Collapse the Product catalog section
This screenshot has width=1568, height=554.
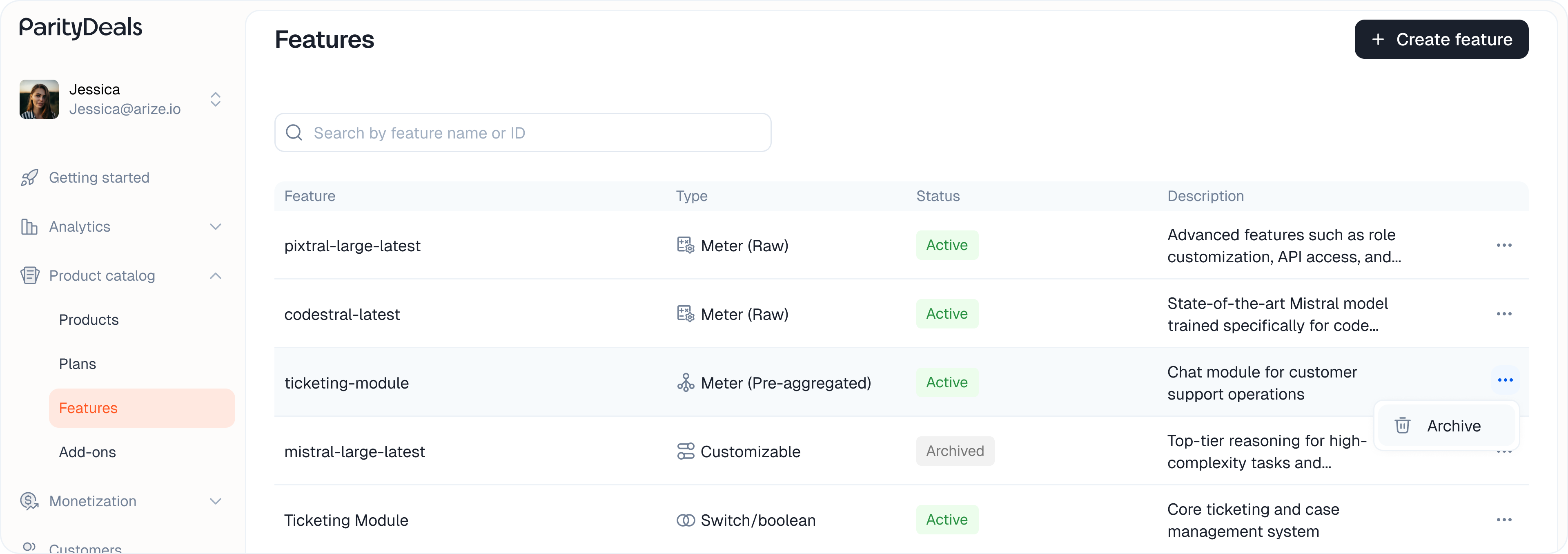pos(216,276)
